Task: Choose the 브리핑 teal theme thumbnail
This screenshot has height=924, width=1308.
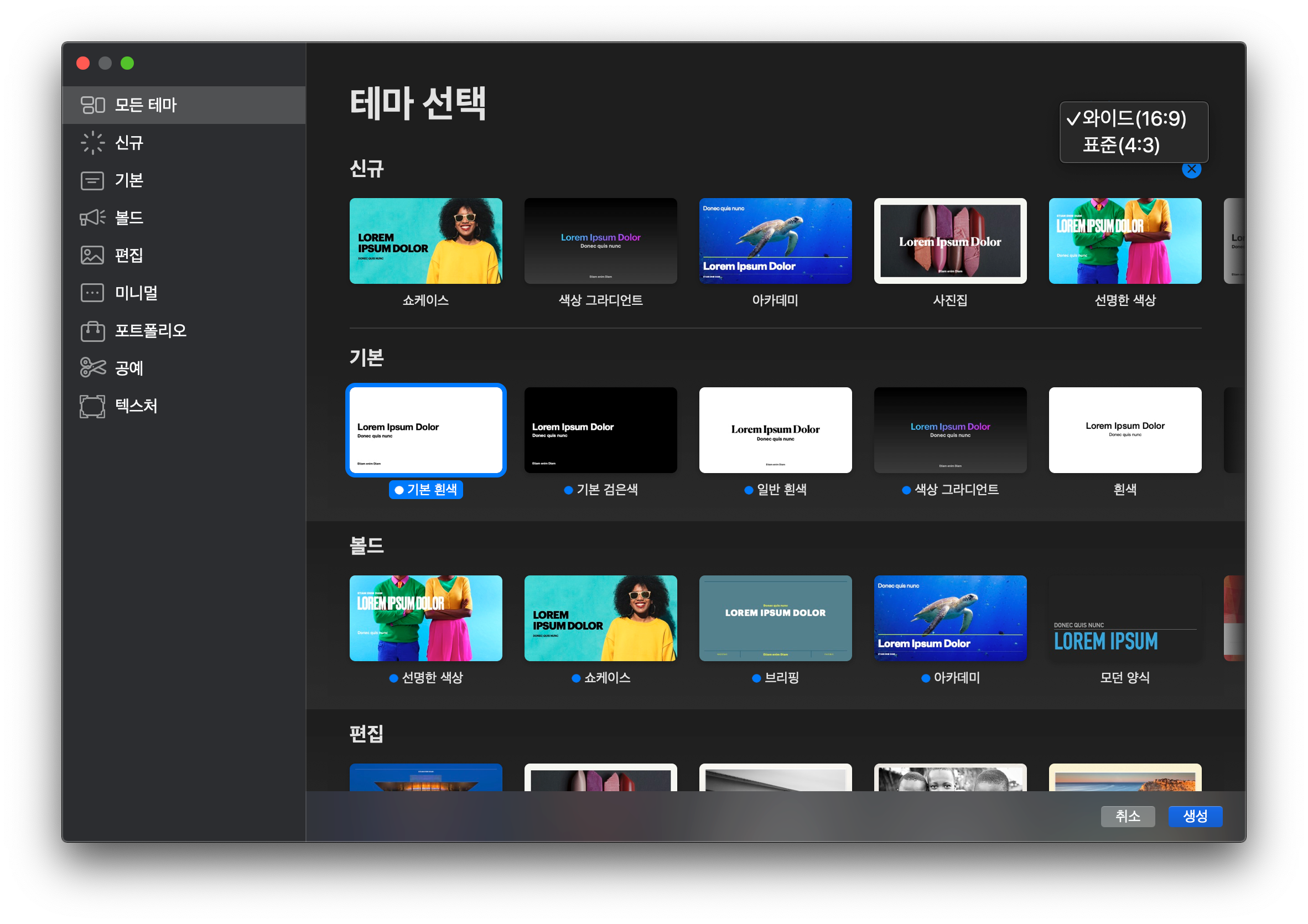Action: [x=775, y=618]
